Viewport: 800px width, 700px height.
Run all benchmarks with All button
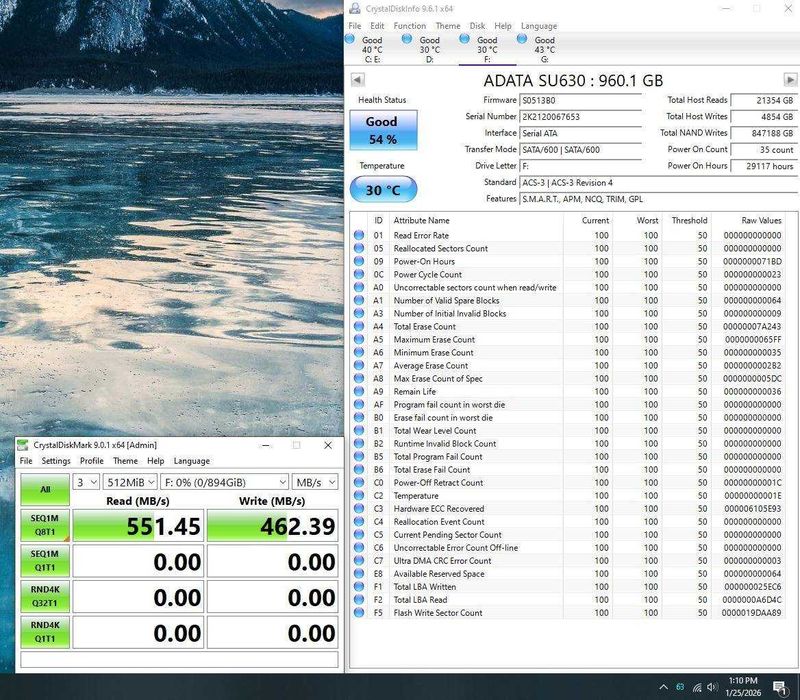click(x=45, y=490)
